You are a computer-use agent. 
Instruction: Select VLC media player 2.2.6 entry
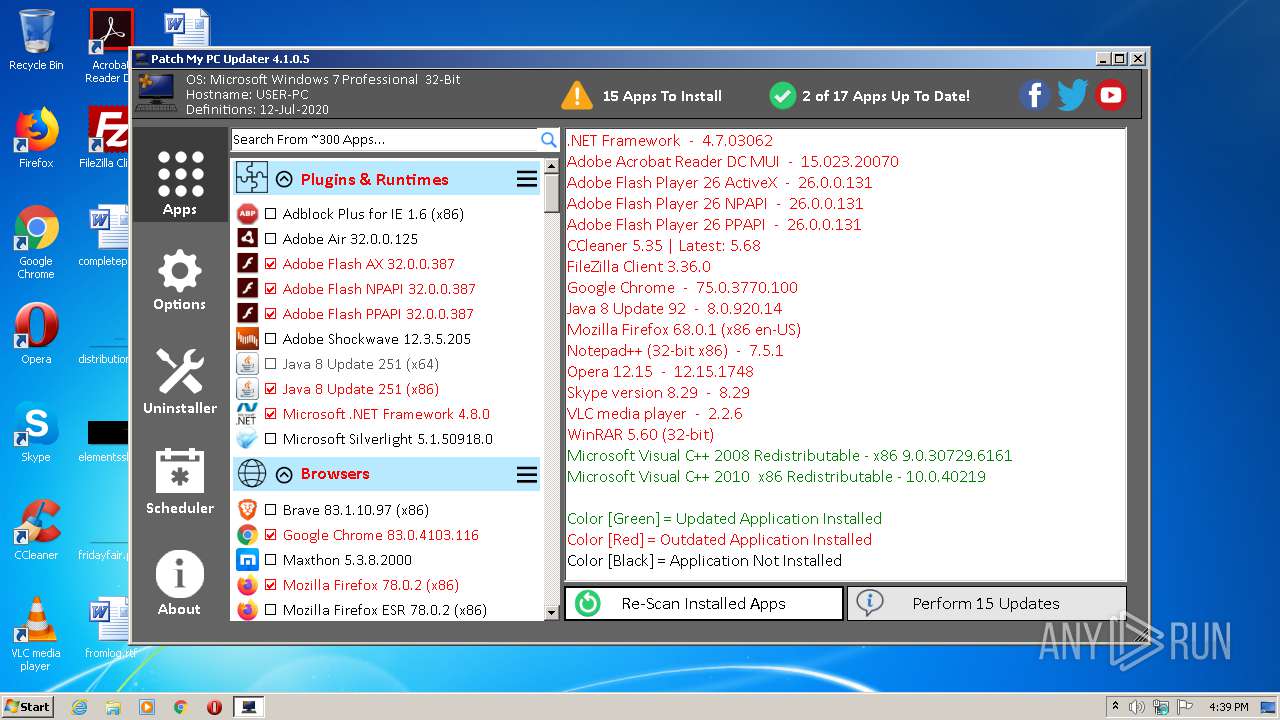click(x=655, y=413)
